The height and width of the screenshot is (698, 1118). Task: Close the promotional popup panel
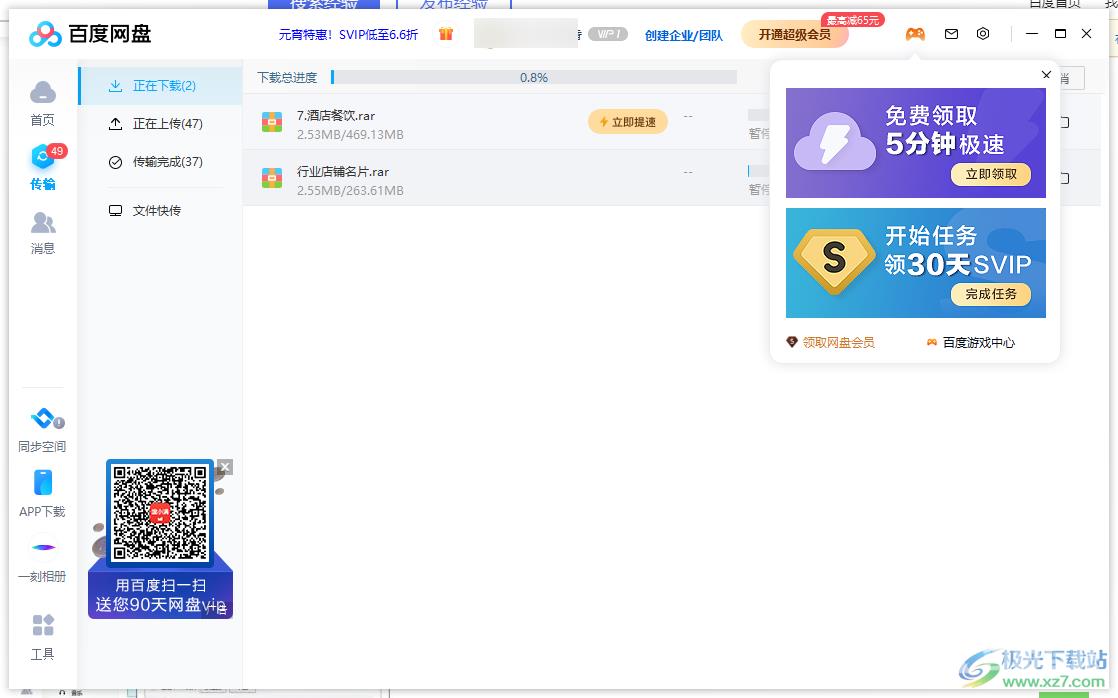coord(1046,74)
